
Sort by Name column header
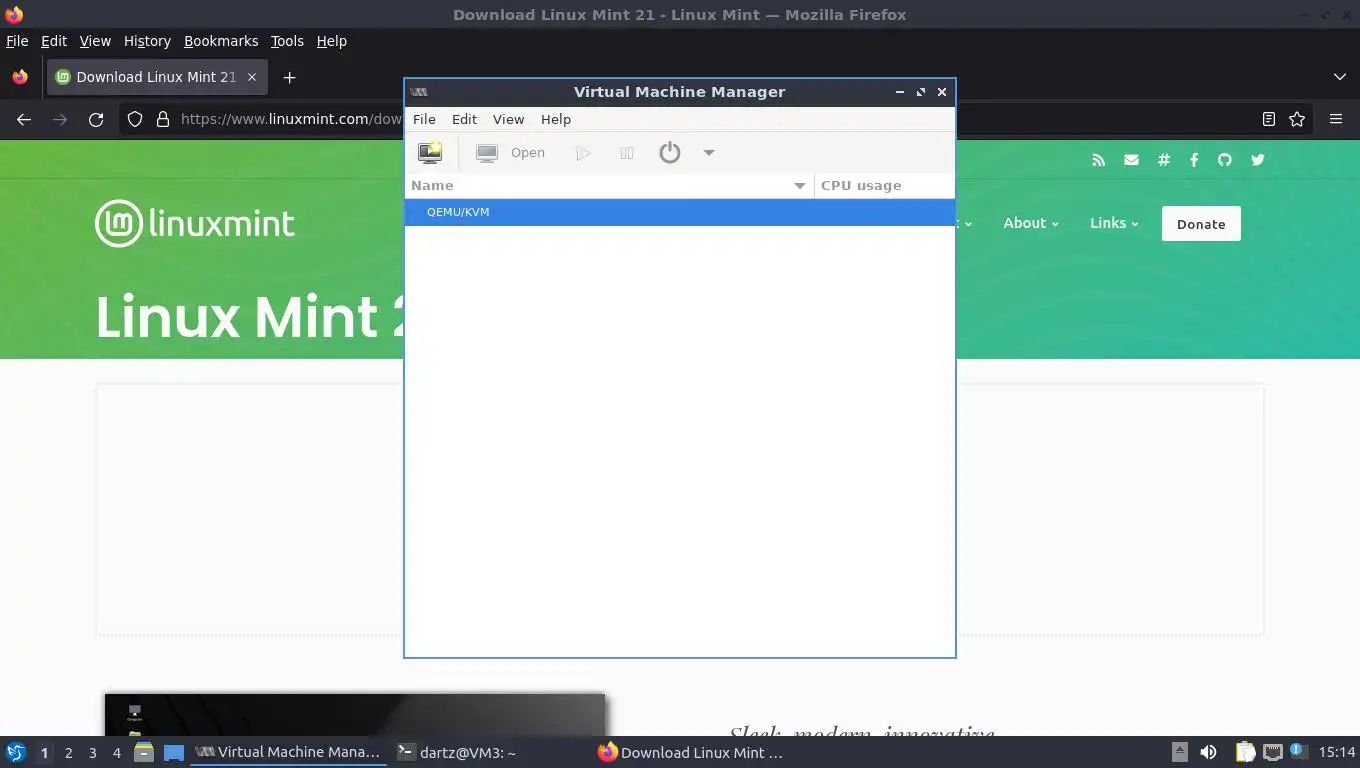pyautogui.click(x=609, y=186)
